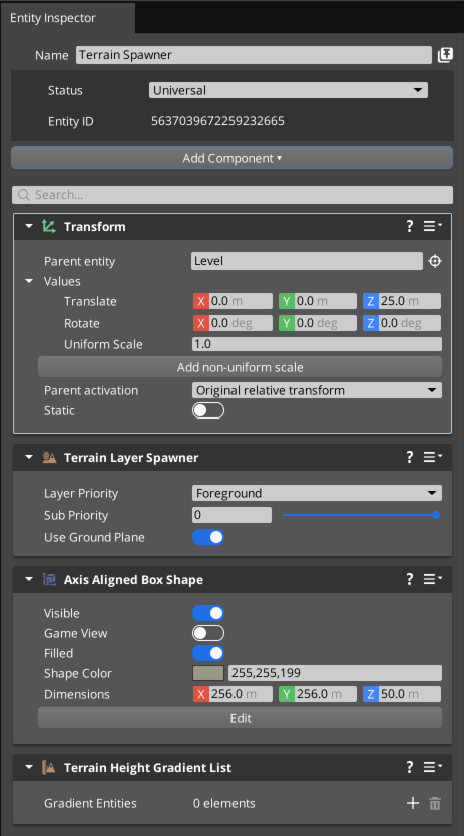This screenshot has width=464, height=836.
Task: Enable Game View toggle
Action: pyautogui.click(x=208, y=633)
